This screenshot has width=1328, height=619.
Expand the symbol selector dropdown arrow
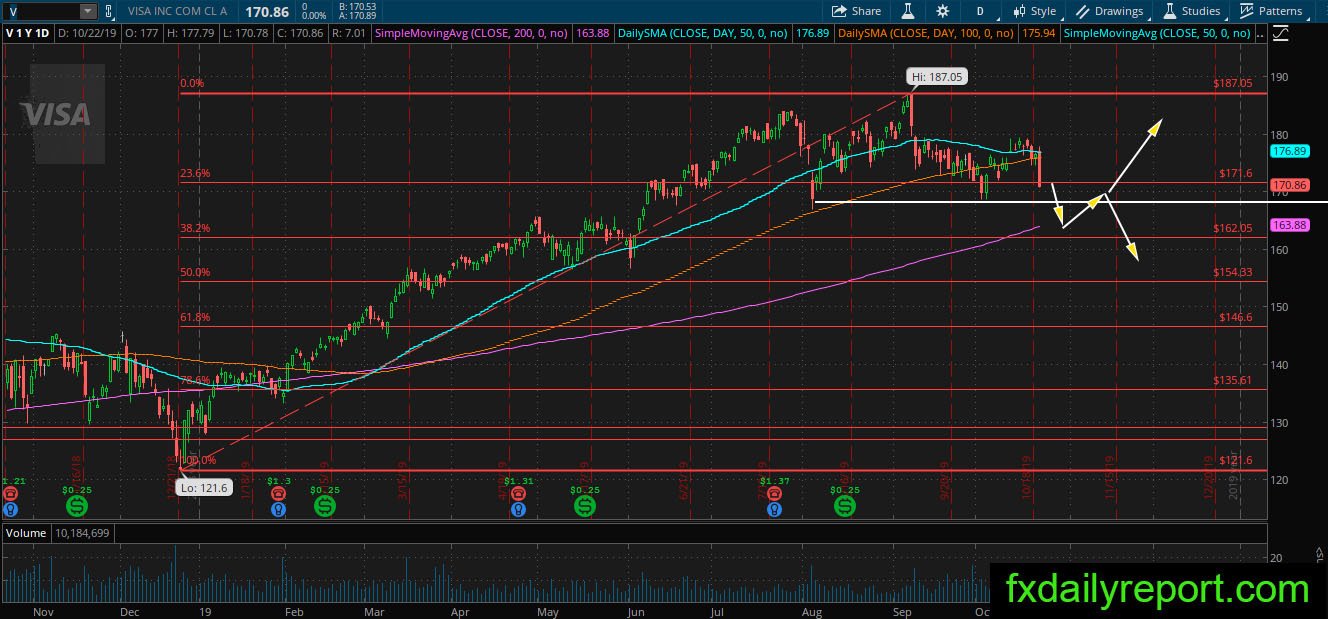pos(88,11)
